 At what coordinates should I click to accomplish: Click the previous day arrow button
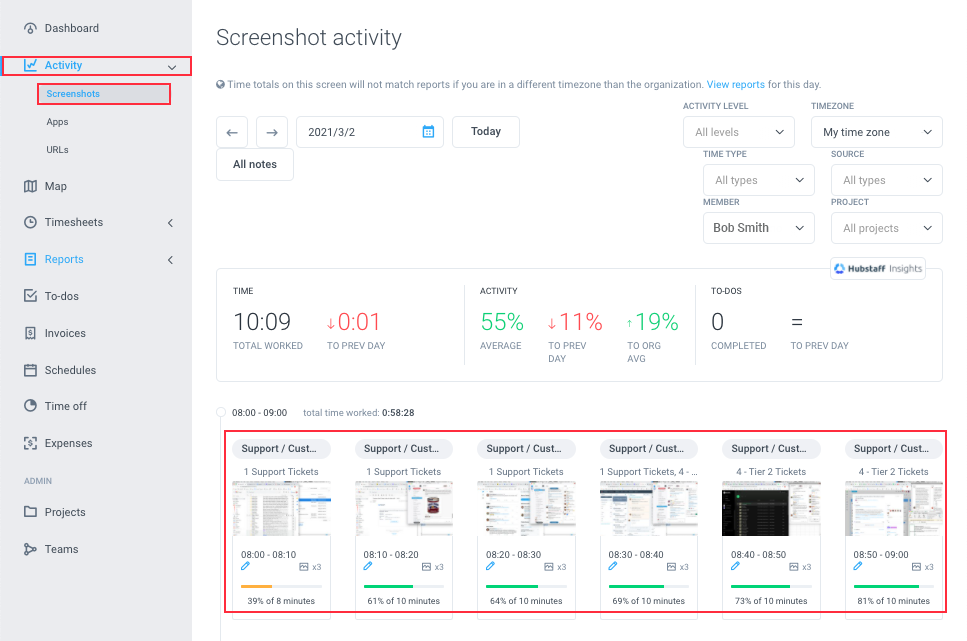(x=232, y=132)
